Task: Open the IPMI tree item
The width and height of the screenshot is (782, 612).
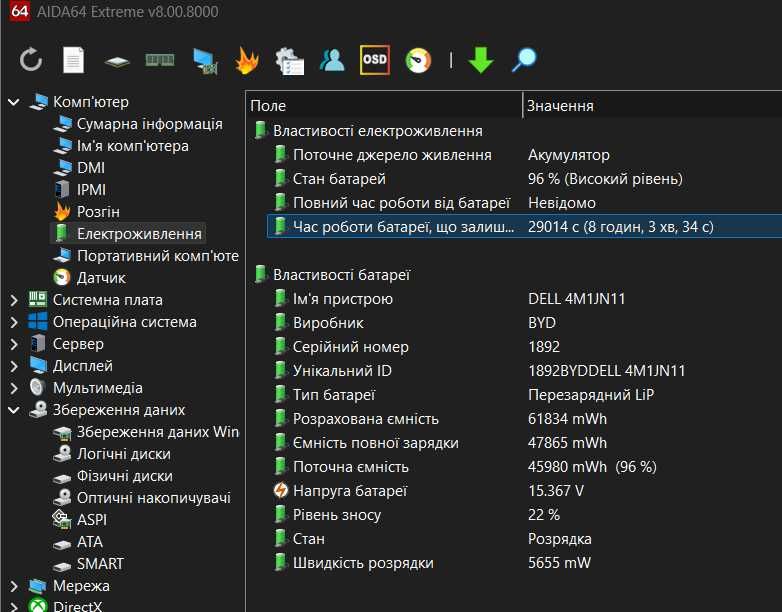Action: point(79,190)
